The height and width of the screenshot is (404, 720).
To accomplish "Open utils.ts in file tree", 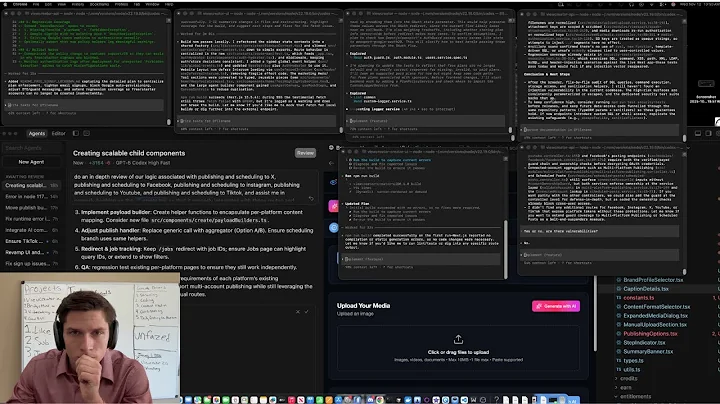I will pyautogui.click(x=631, y=370).
